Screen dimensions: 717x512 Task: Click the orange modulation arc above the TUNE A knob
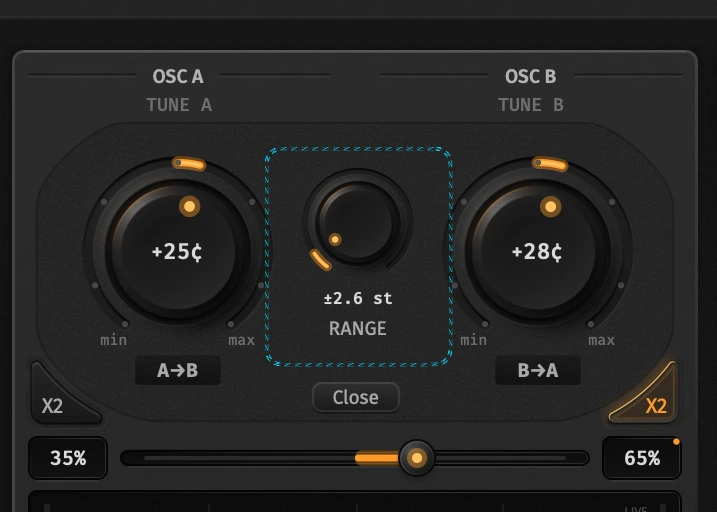(189, 164)
